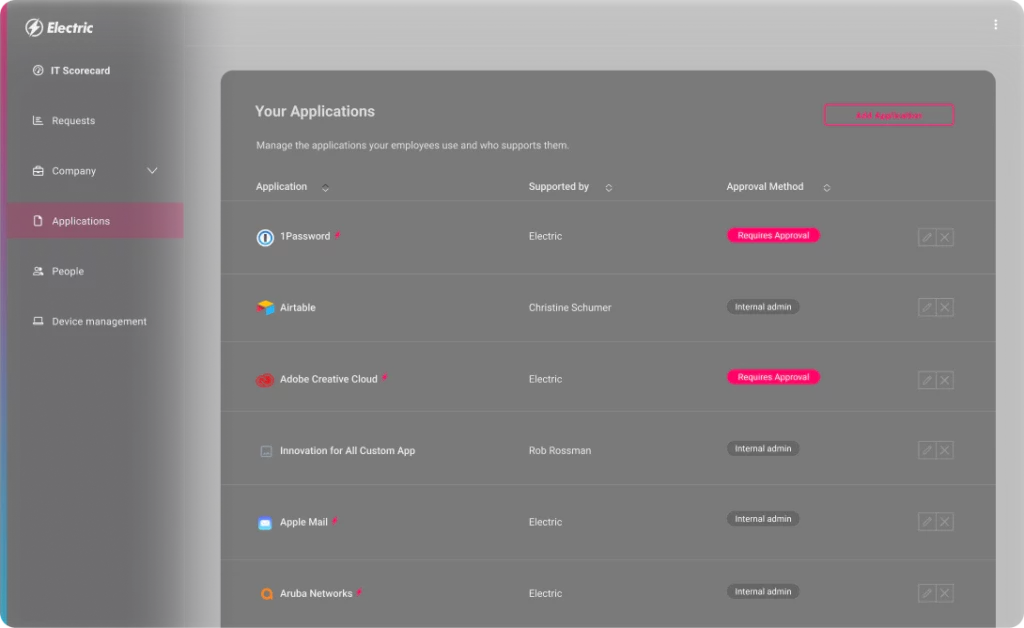
Task: Select Applications in the sidebar
Action: tap(80, 221)
